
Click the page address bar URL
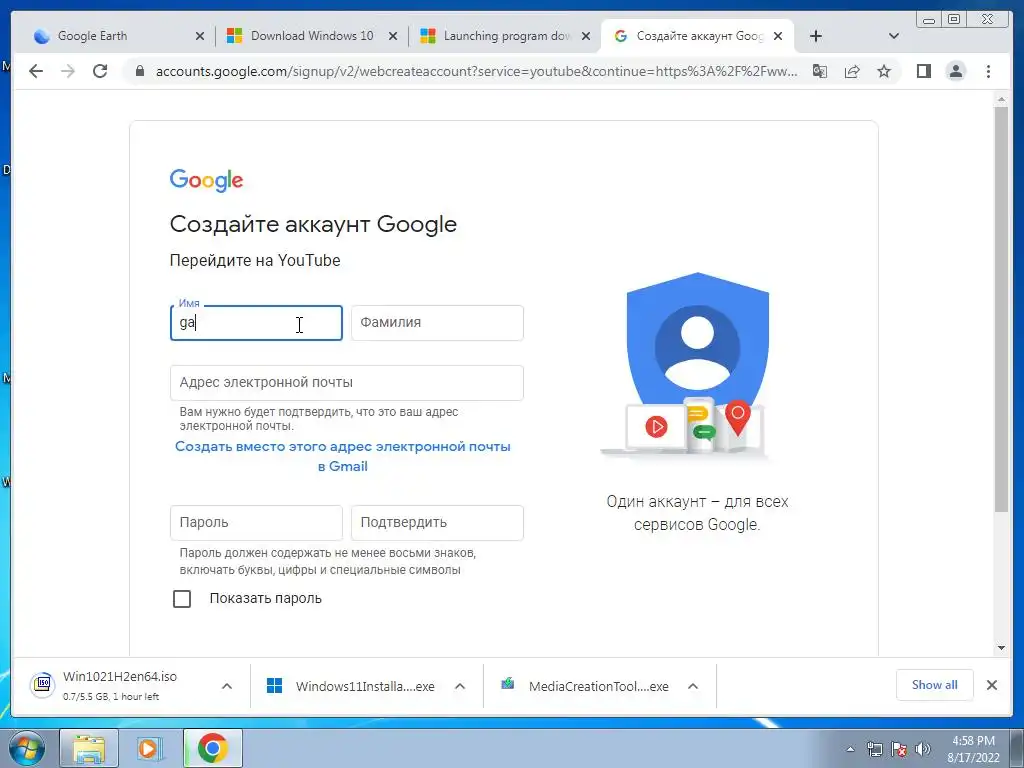[476, 71]
